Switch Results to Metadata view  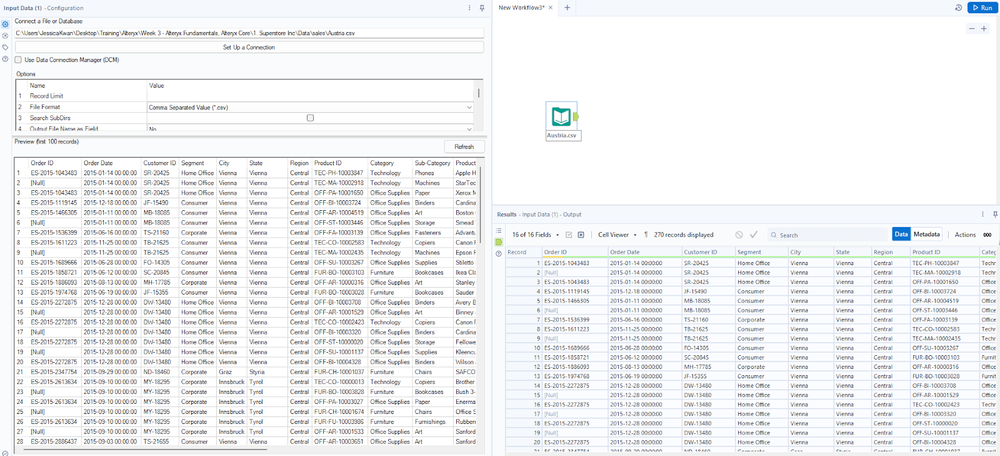tap(927, 235)
